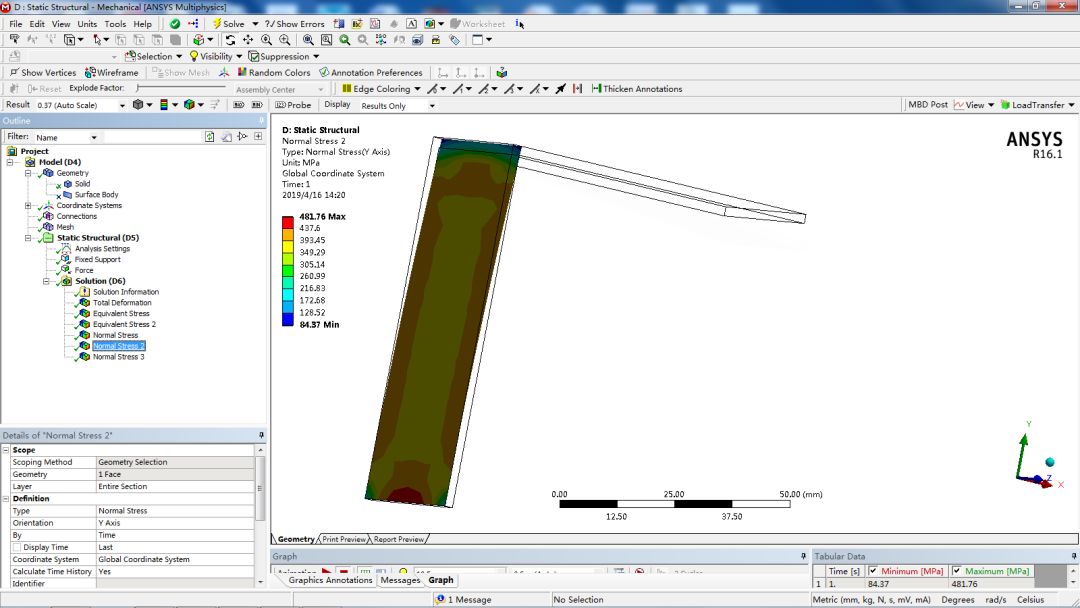Click the Tags icon in toolbar
The image size is (1080, 608).
click(455, 40)
